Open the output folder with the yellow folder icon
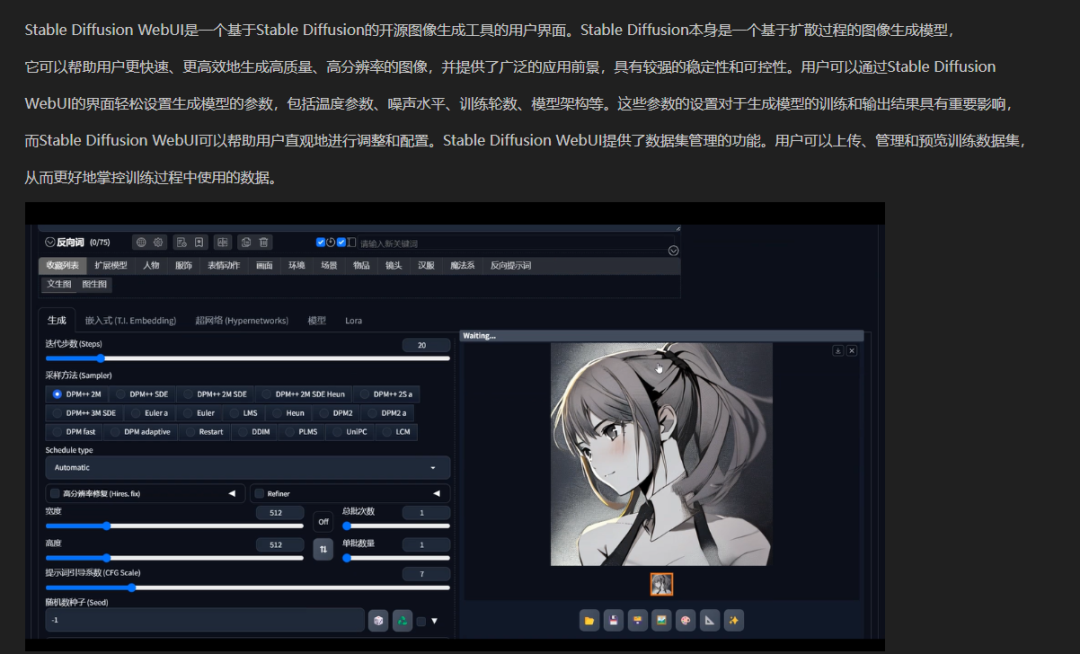 pyautogui.click(x=589, y=620)
